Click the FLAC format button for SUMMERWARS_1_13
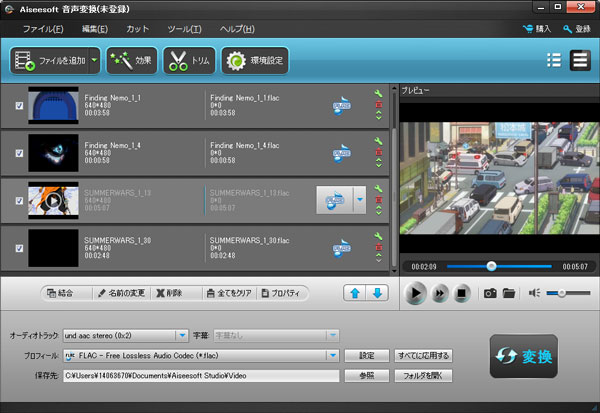Screen dimensions: 600x413 click(x=334, y=200)
